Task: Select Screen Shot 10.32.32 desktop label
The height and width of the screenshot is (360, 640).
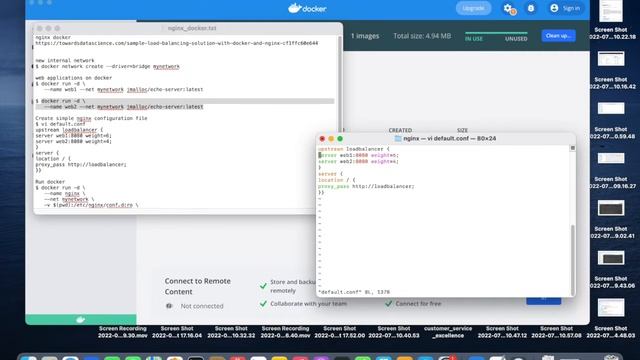Action: coord(231,332)
